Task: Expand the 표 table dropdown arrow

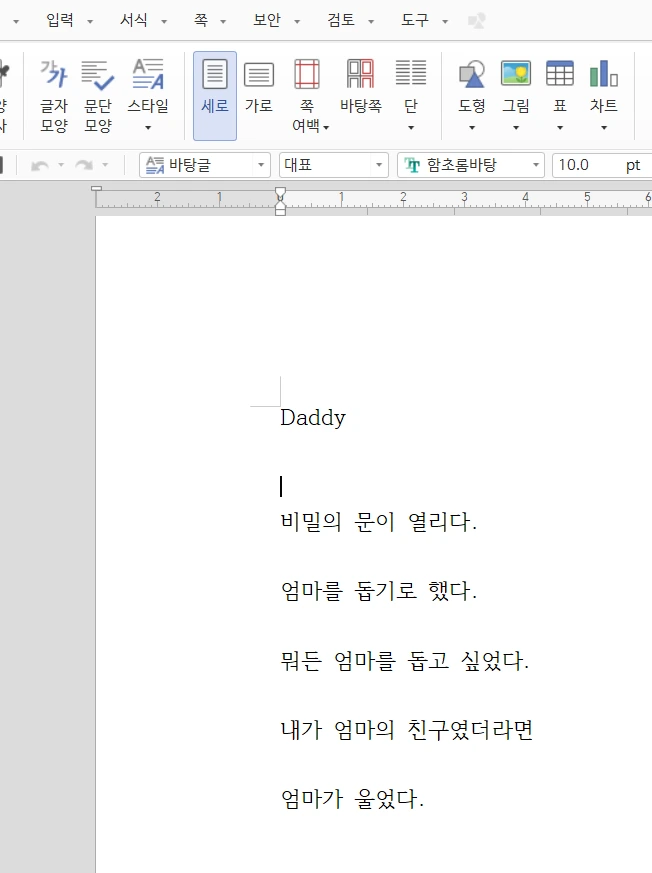Action: (x=560, y=128)
